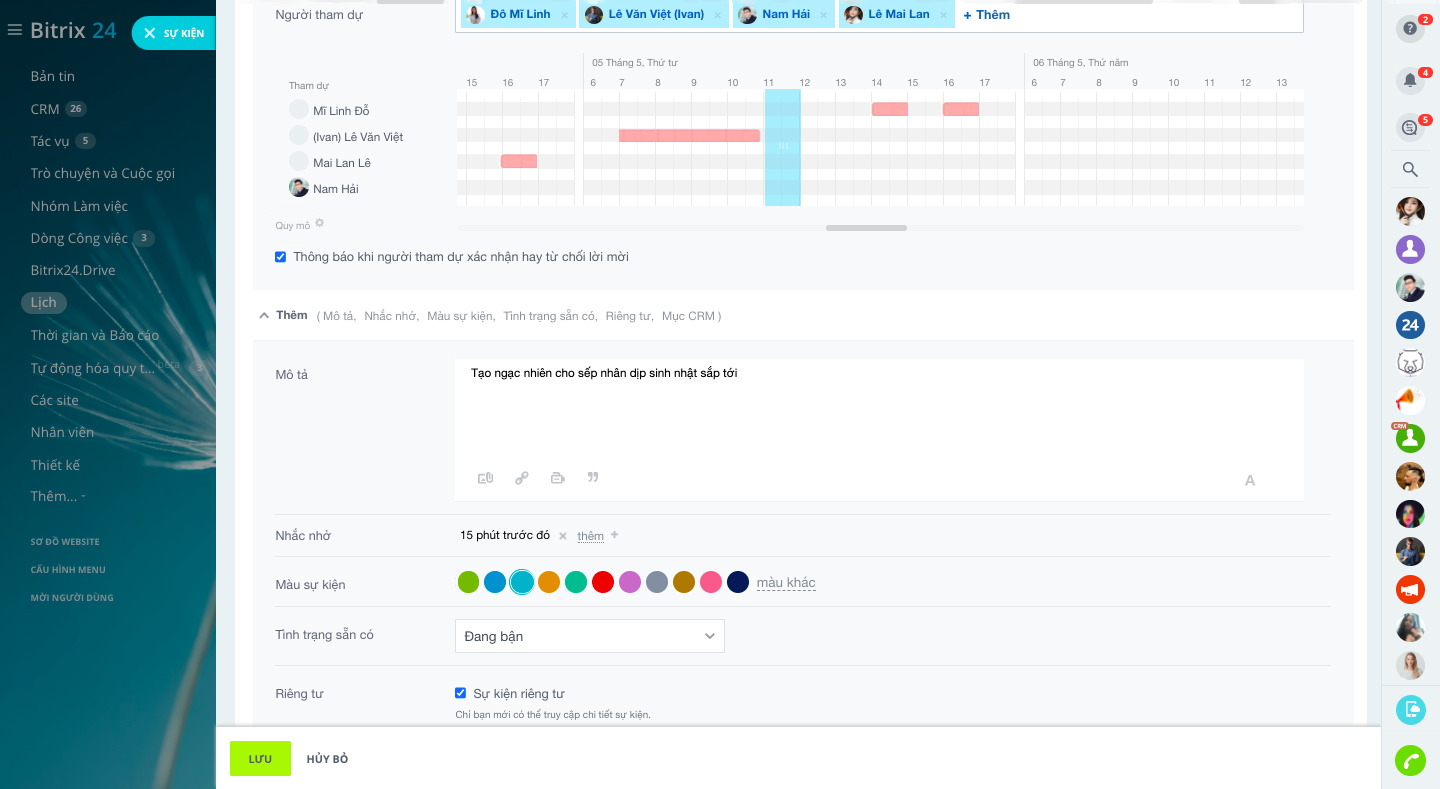Click the quote icon in description editor

tap(593, 477)
